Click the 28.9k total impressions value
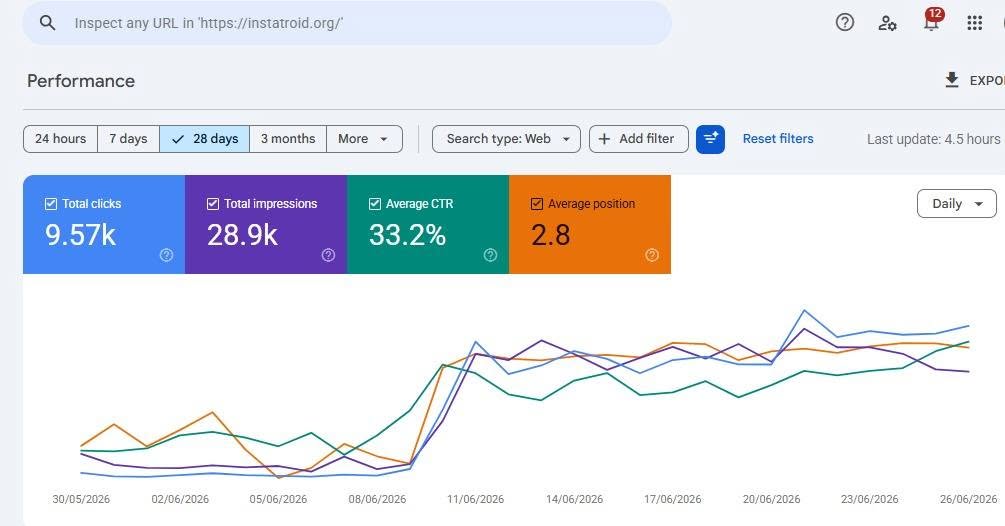 [242, 235]
